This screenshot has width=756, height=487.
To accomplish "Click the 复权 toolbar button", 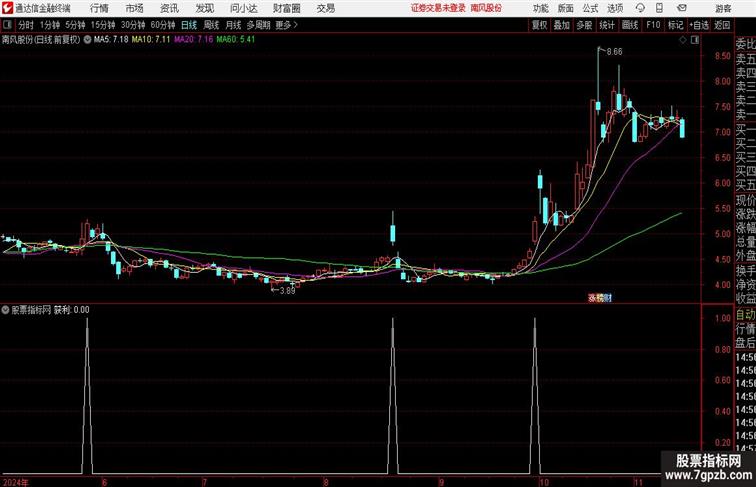I will pyautogui.click(x=539, y=25).
